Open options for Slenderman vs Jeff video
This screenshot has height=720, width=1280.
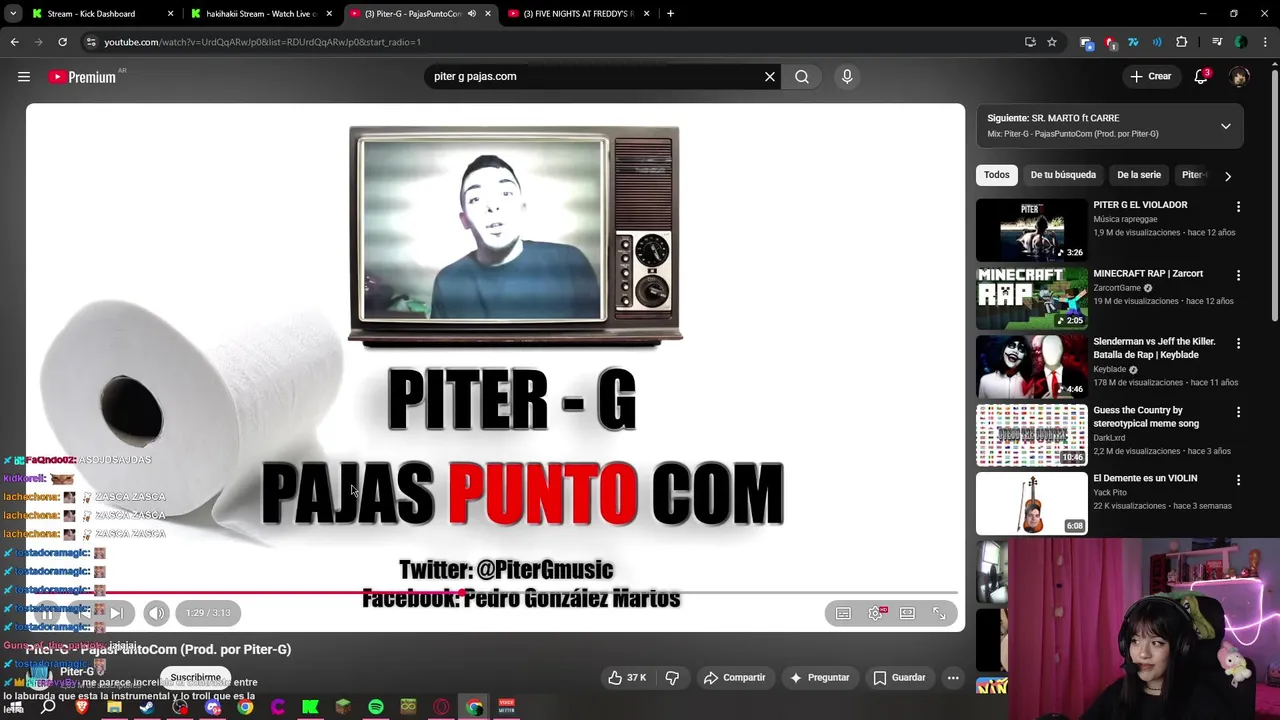[1238, 343]
